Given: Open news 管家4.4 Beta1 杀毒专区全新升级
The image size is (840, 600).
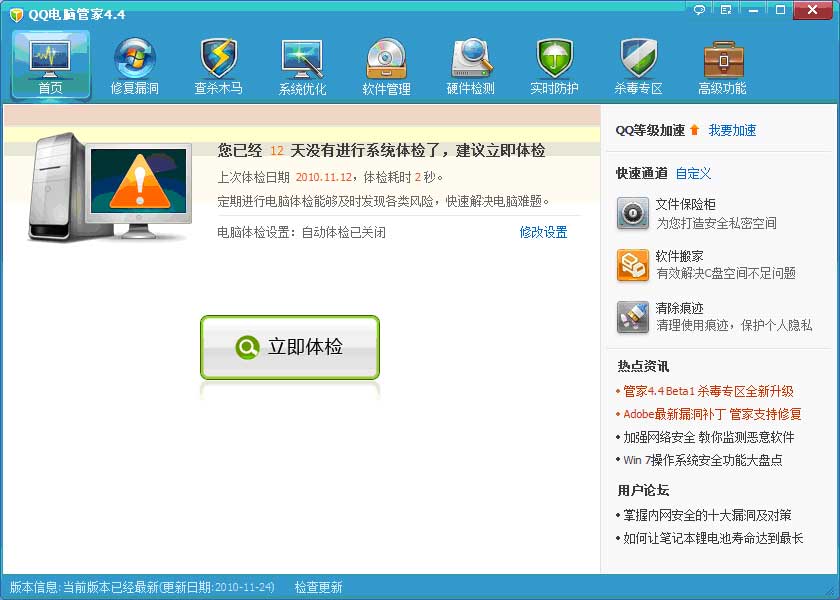Looking at the screenshot, I should point(708,391).
